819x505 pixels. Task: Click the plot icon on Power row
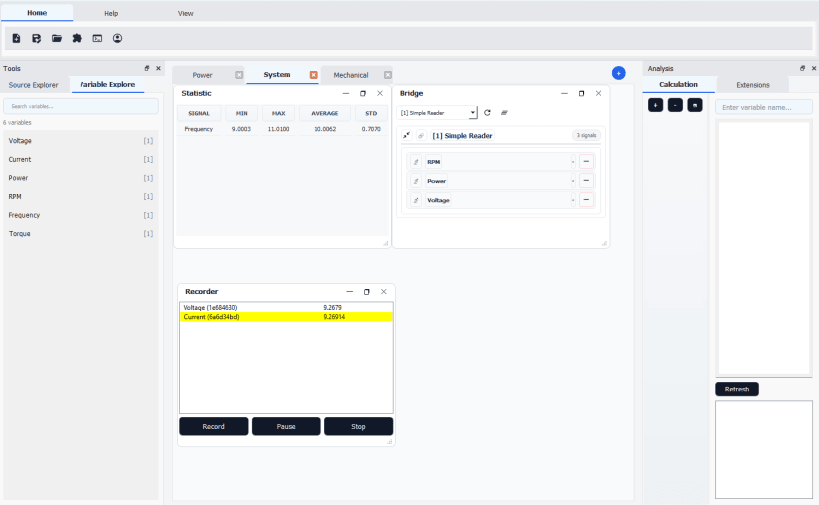416,181
